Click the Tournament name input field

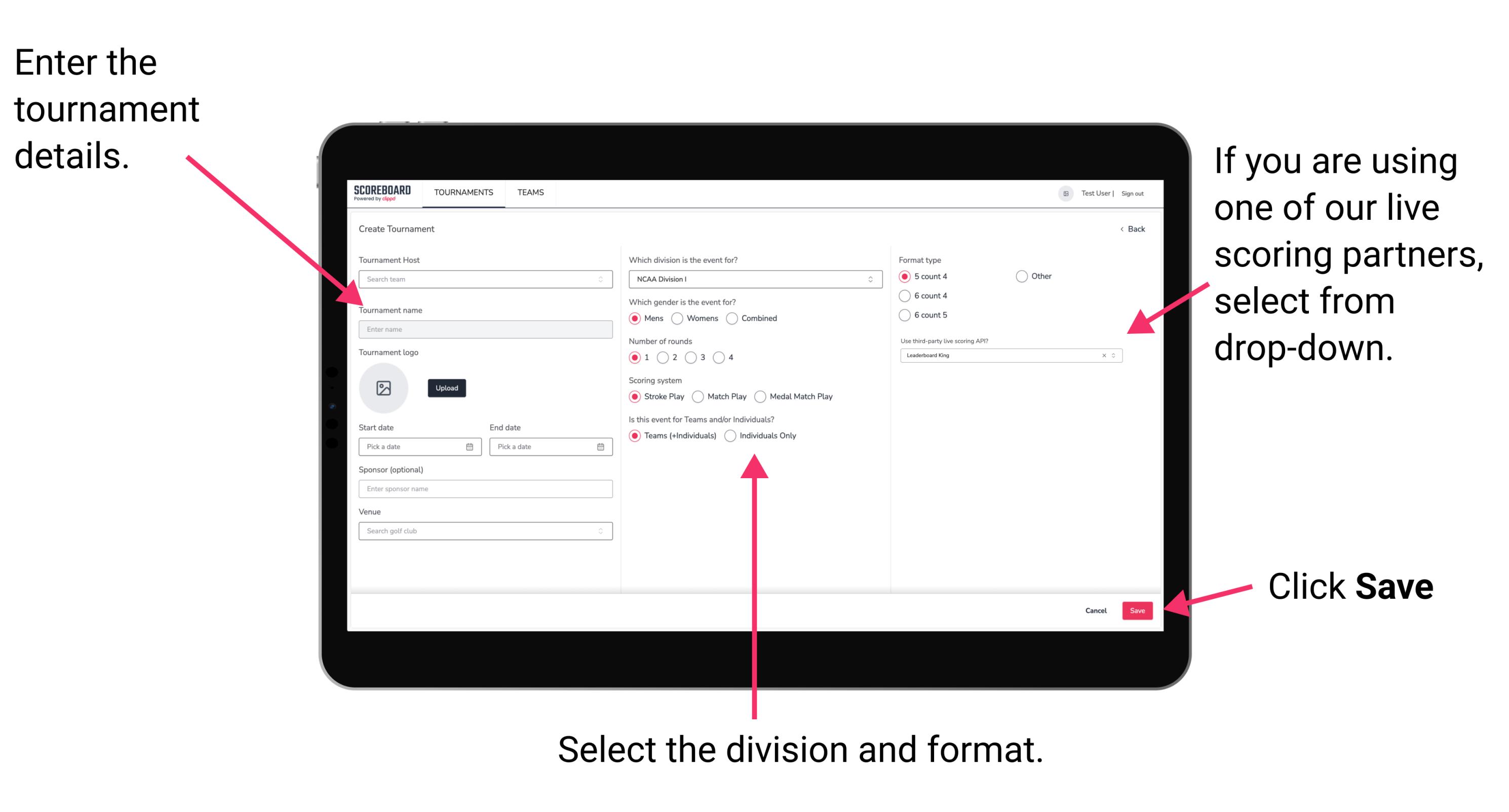(484, 329)
